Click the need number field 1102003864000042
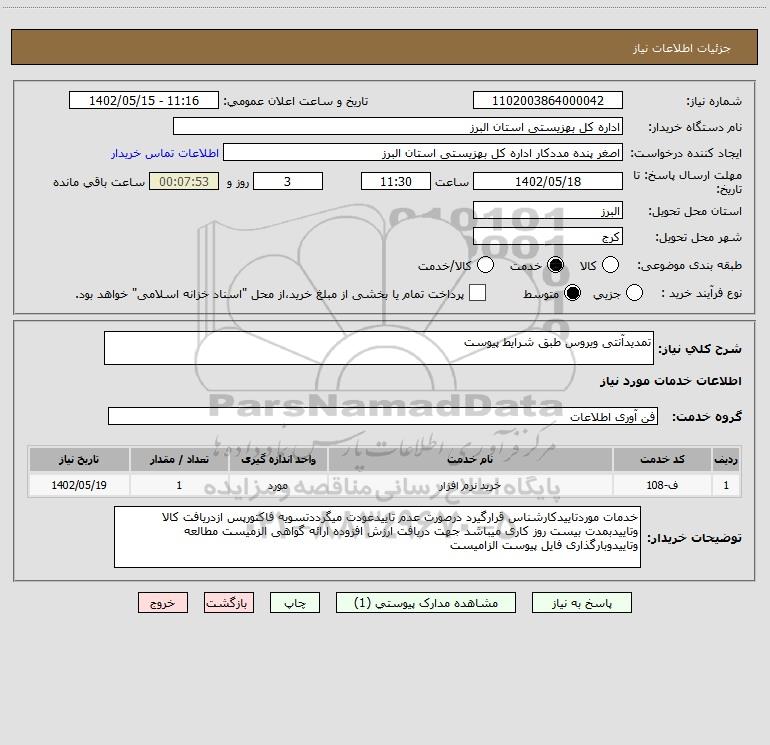 click(548, 101)
